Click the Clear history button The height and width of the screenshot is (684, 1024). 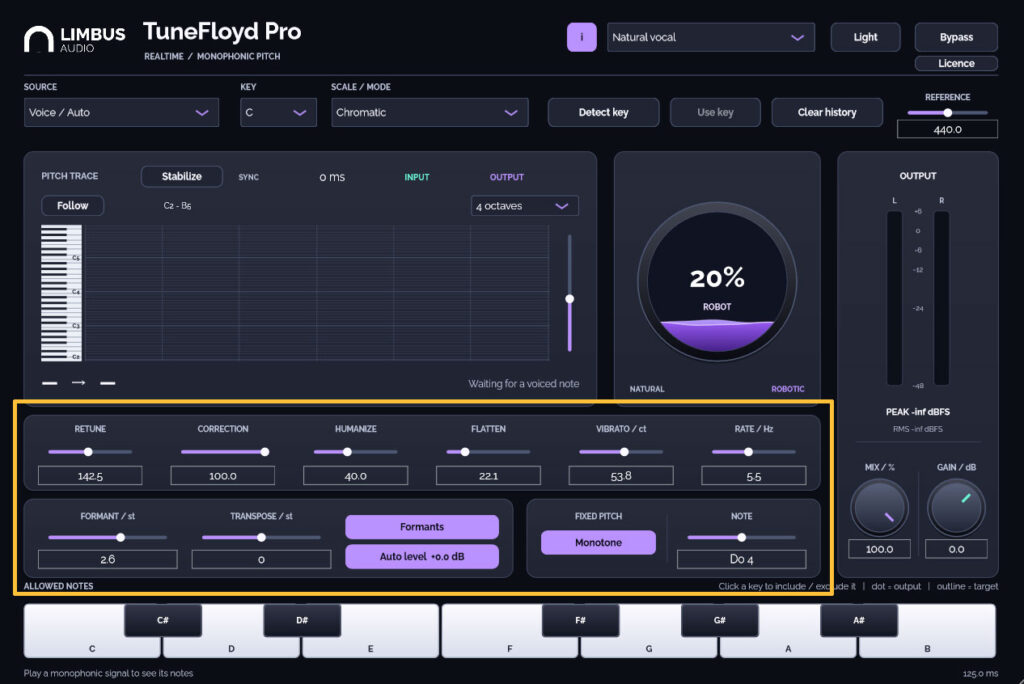(x=827, y=112)
